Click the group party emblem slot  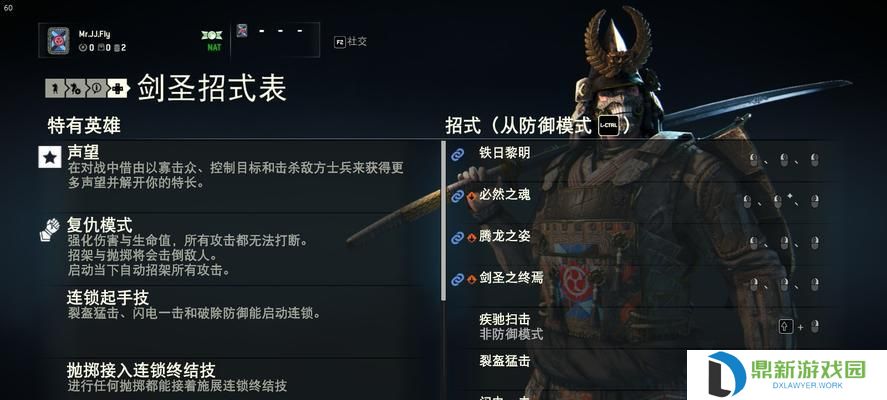(242, 31)
